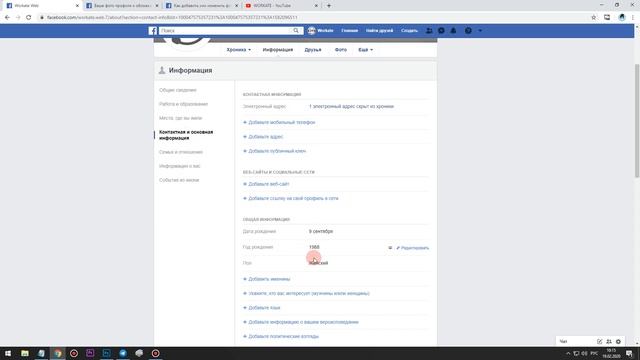This screenshot has height=360, width=640.
Task: Click the Chrome profile avatar icon
Action: point(622,18)
